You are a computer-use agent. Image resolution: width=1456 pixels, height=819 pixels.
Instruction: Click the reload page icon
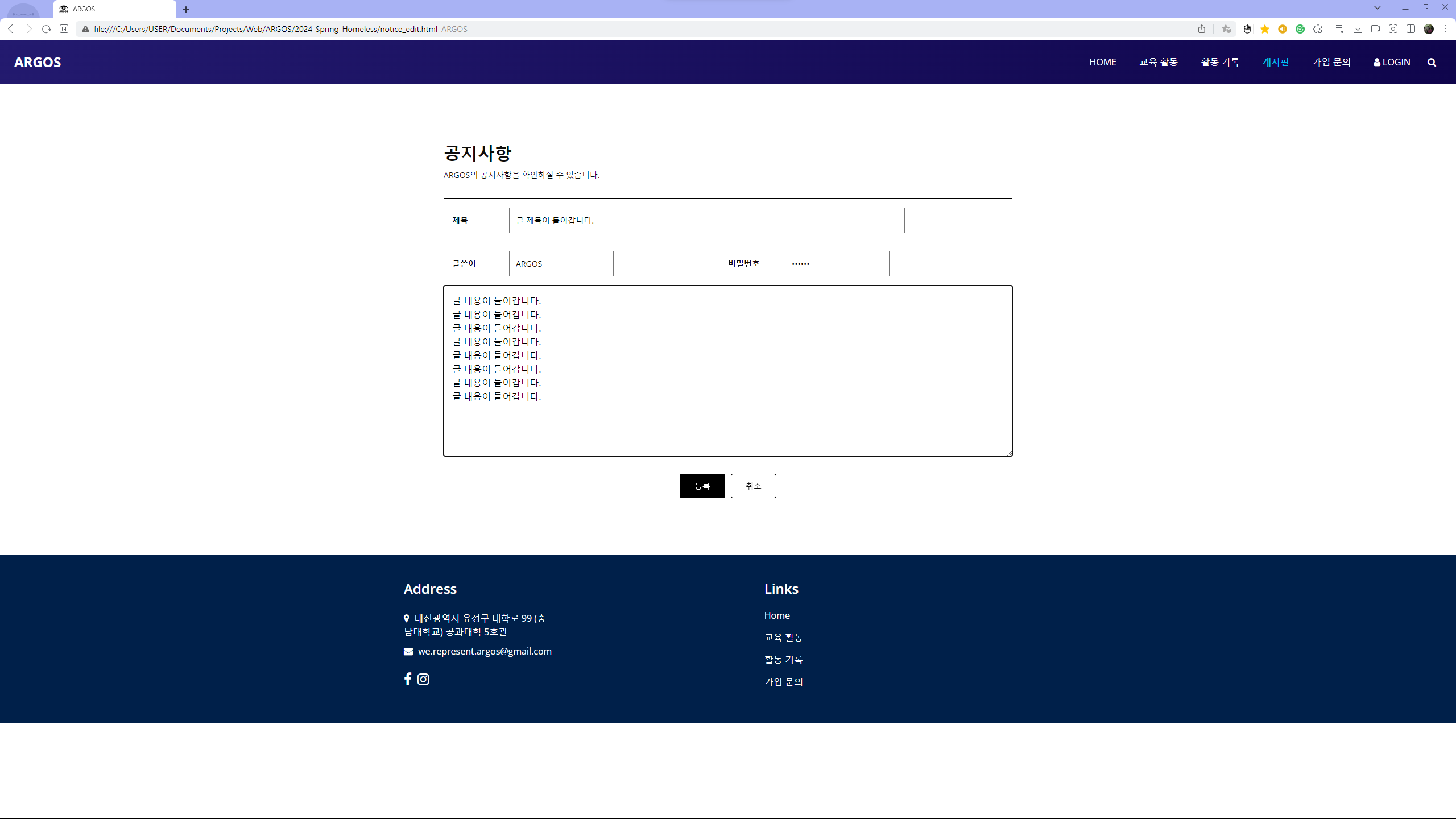pos(47,29)
